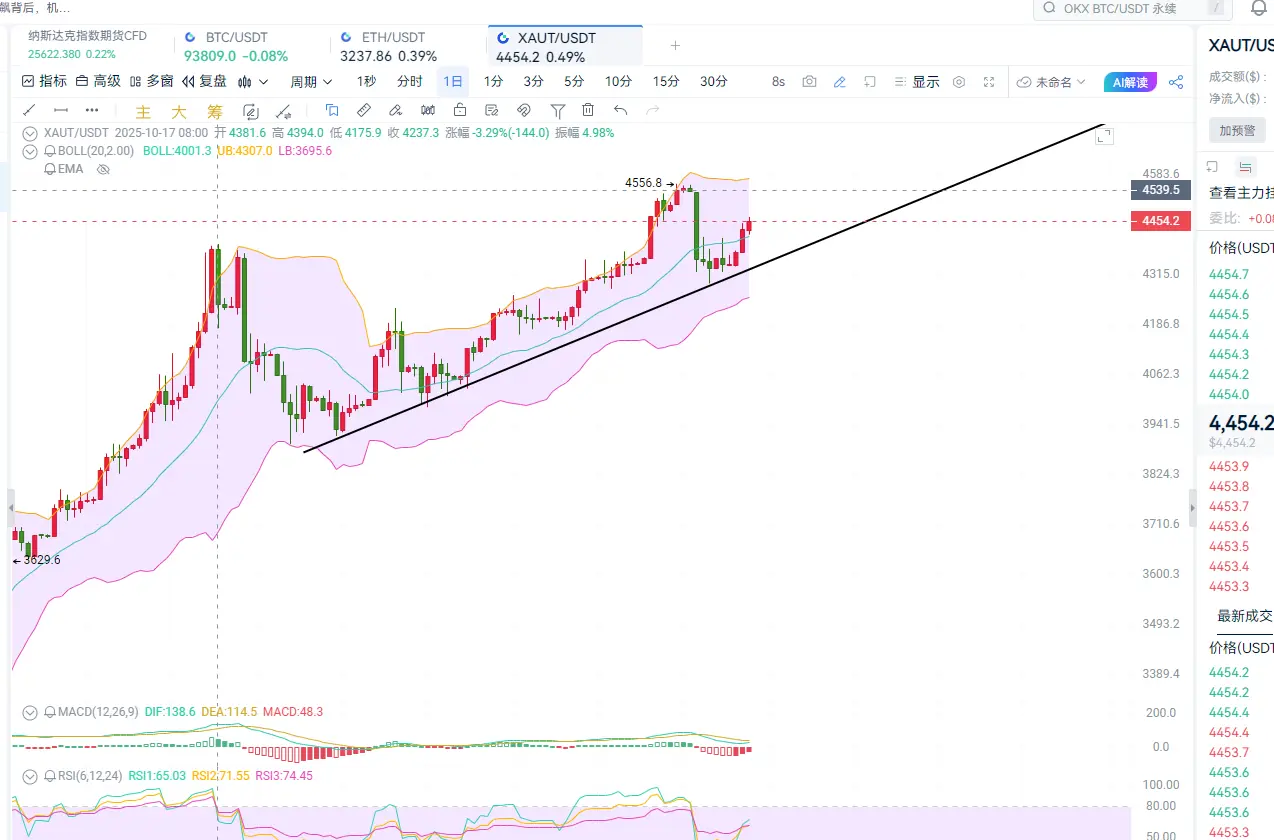Click the magnet snap icon
Image resolution: width=1274 pixels, height=840 pixels.
tap(524, 111)
